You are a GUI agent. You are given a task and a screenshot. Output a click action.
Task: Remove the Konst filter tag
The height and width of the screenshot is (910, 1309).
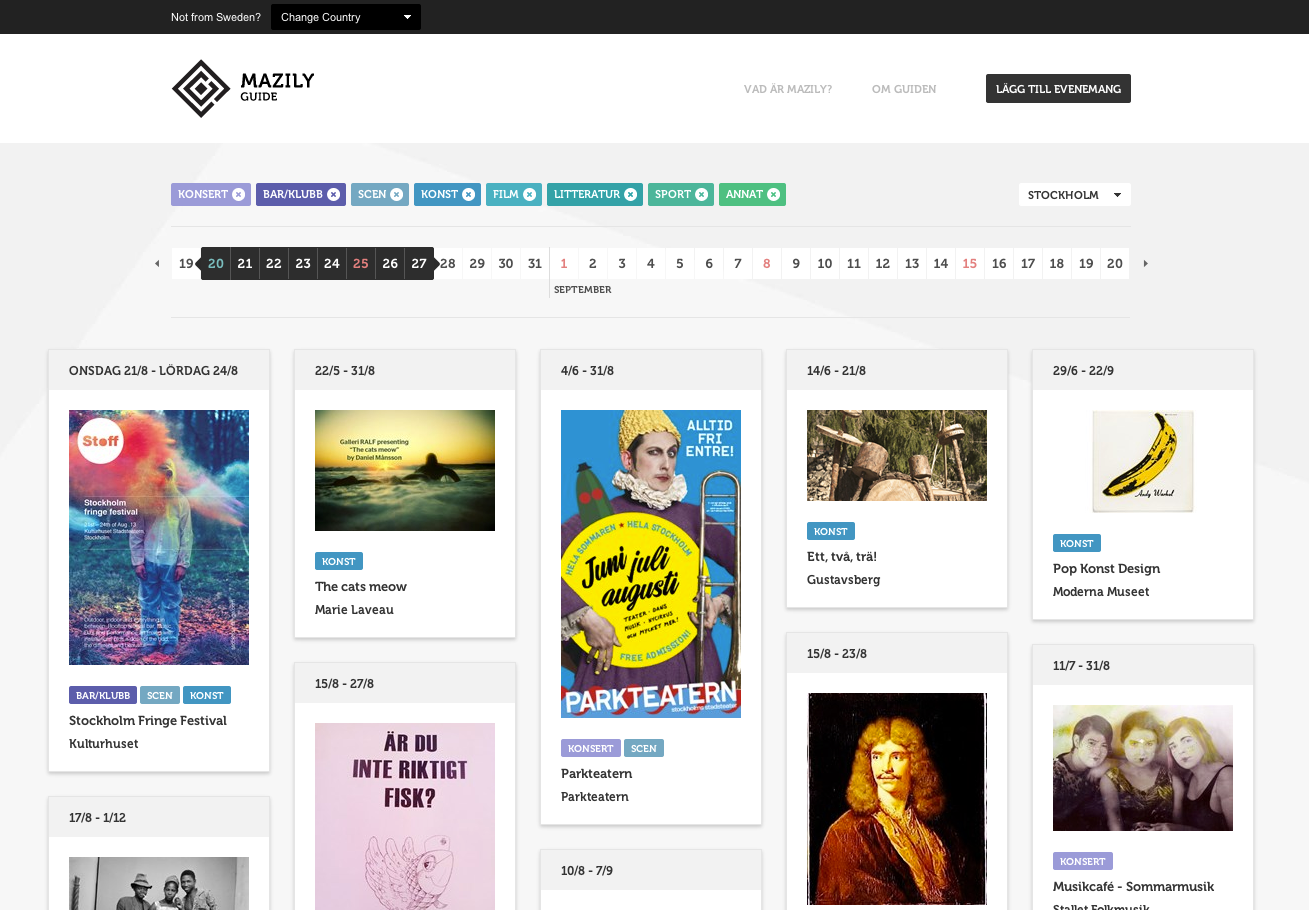[x=468, y=194]
